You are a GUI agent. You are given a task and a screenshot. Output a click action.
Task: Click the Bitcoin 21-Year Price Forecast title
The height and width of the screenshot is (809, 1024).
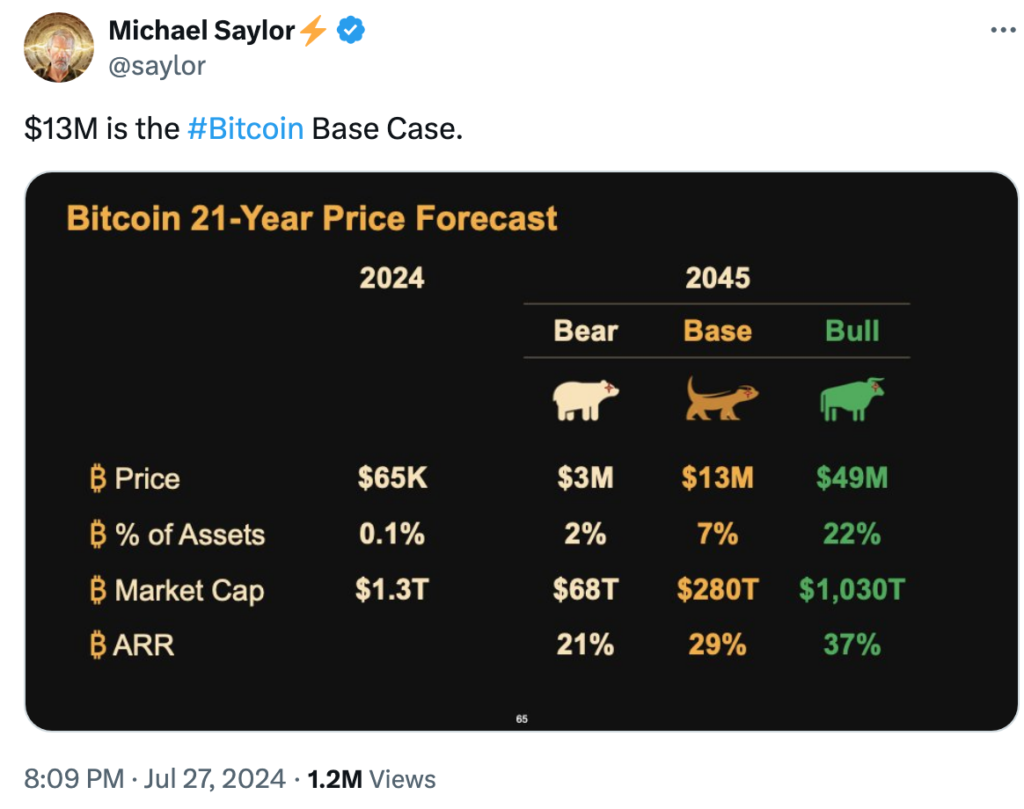tap(311, 218)
